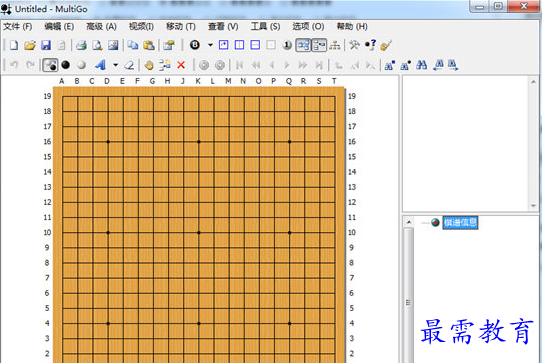Click the comment panel scrollbar up arrow
Image resolution: width=542 pixels, height=363 pixels.
(533, 82)
